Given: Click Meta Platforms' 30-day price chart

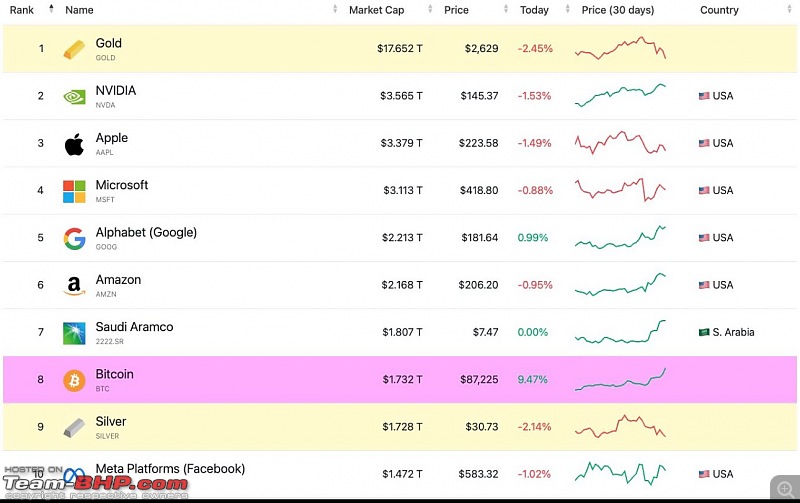Looking at the screenshot, I should (620, 473).
